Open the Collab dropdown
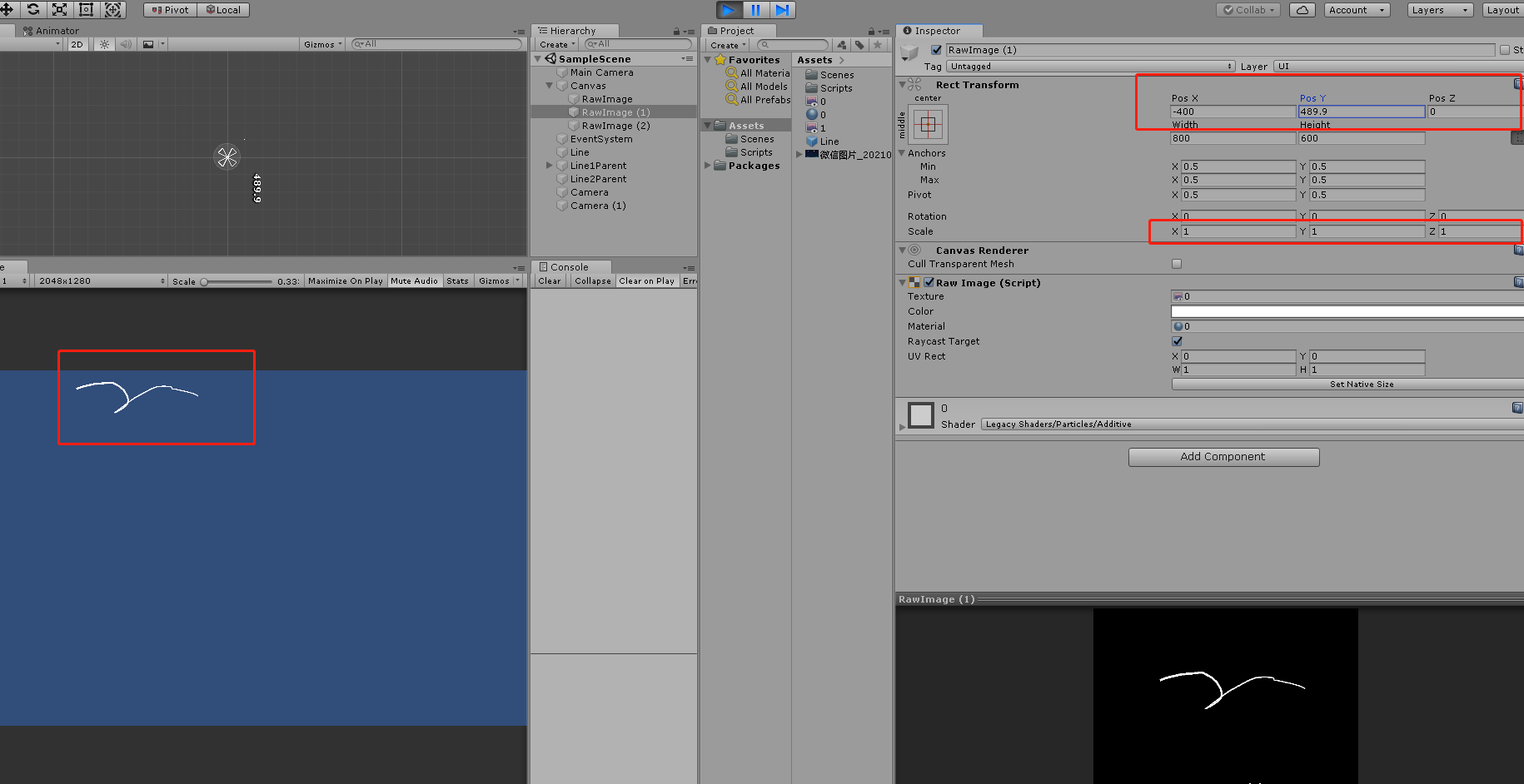This screenshot has height=784, width=1524. [x=1249, y=10]
